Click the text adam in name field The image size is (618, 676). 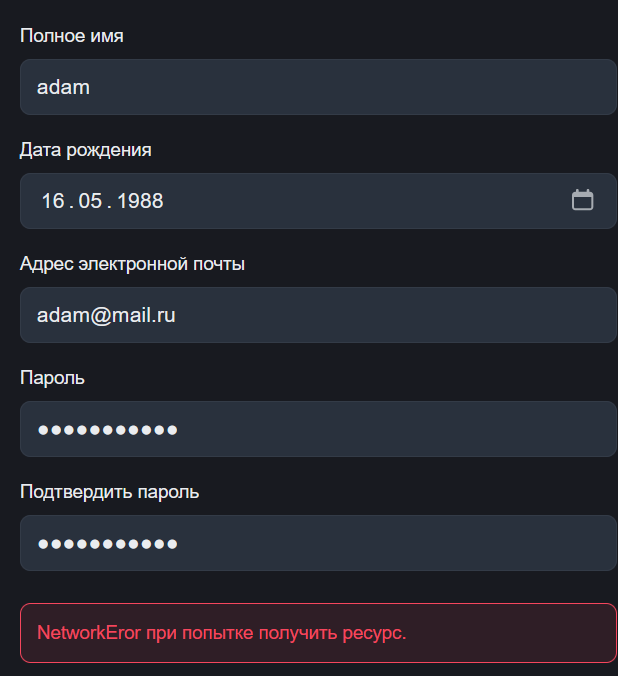[63, 87]
